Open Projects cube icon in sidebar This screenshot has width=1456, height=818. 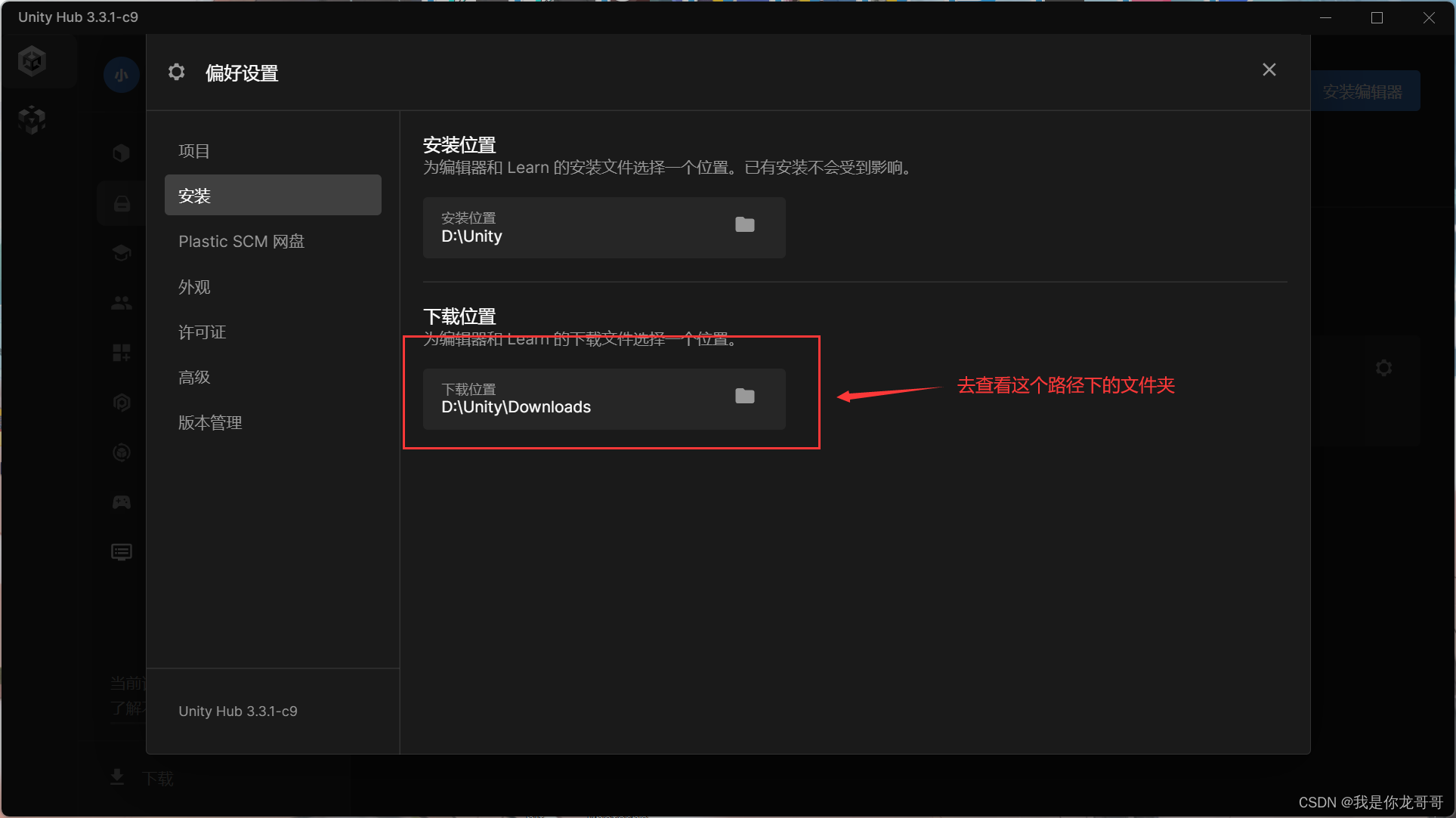click(121, 153)
